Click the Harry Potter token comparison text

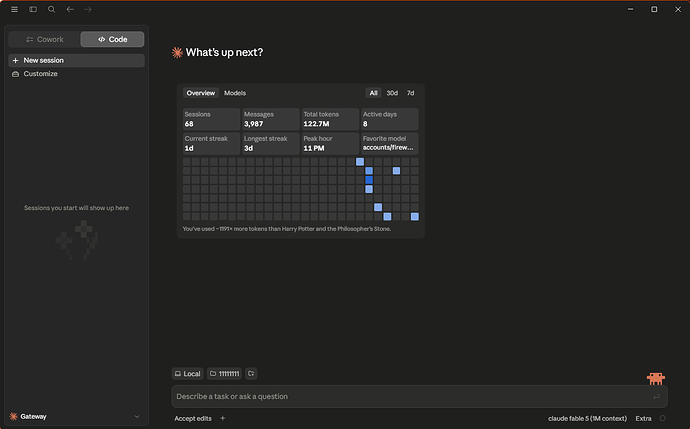coord(286,229)
